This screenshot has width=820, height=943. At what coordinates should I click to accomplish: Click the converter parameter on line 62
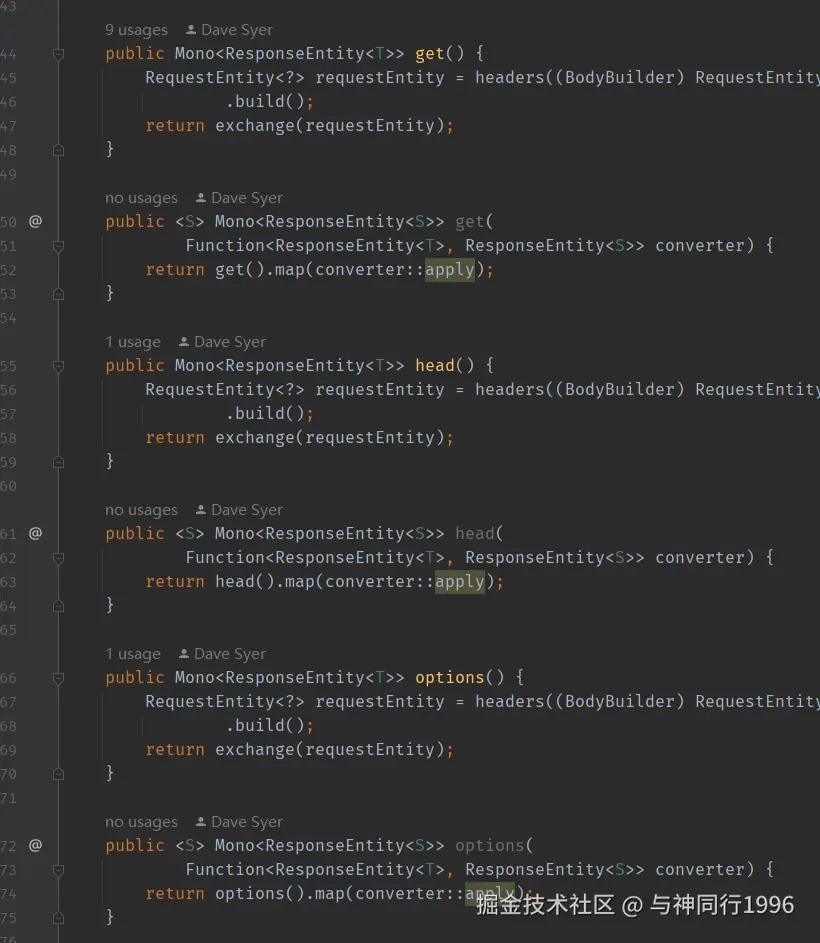(x=700, y=558)
